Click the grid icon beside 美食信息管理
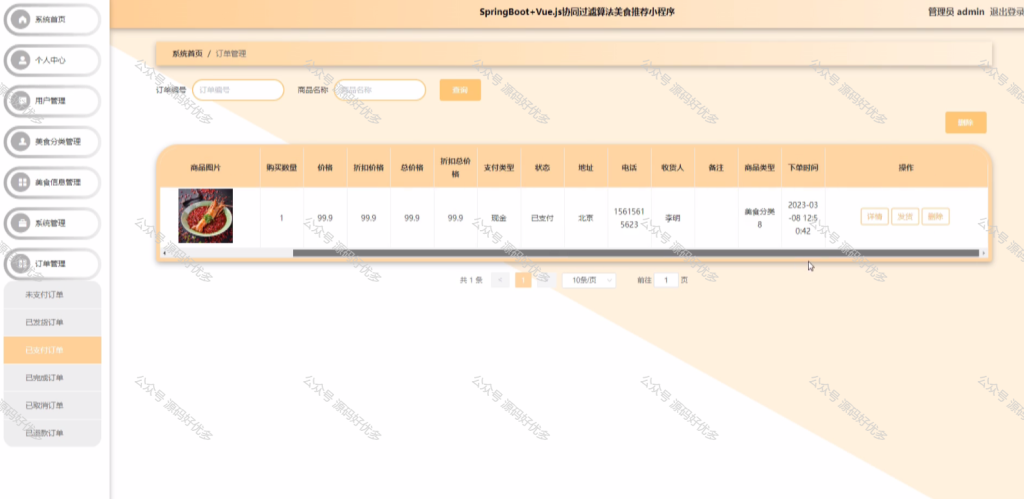This screenshot has width=1024, height=499. pos(22,182)
